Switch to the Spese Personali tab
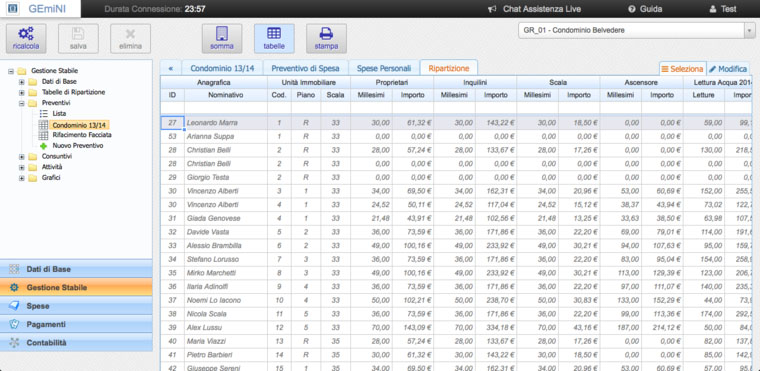The height and width of the screenshot is (371, 760). tap(384, 68)
